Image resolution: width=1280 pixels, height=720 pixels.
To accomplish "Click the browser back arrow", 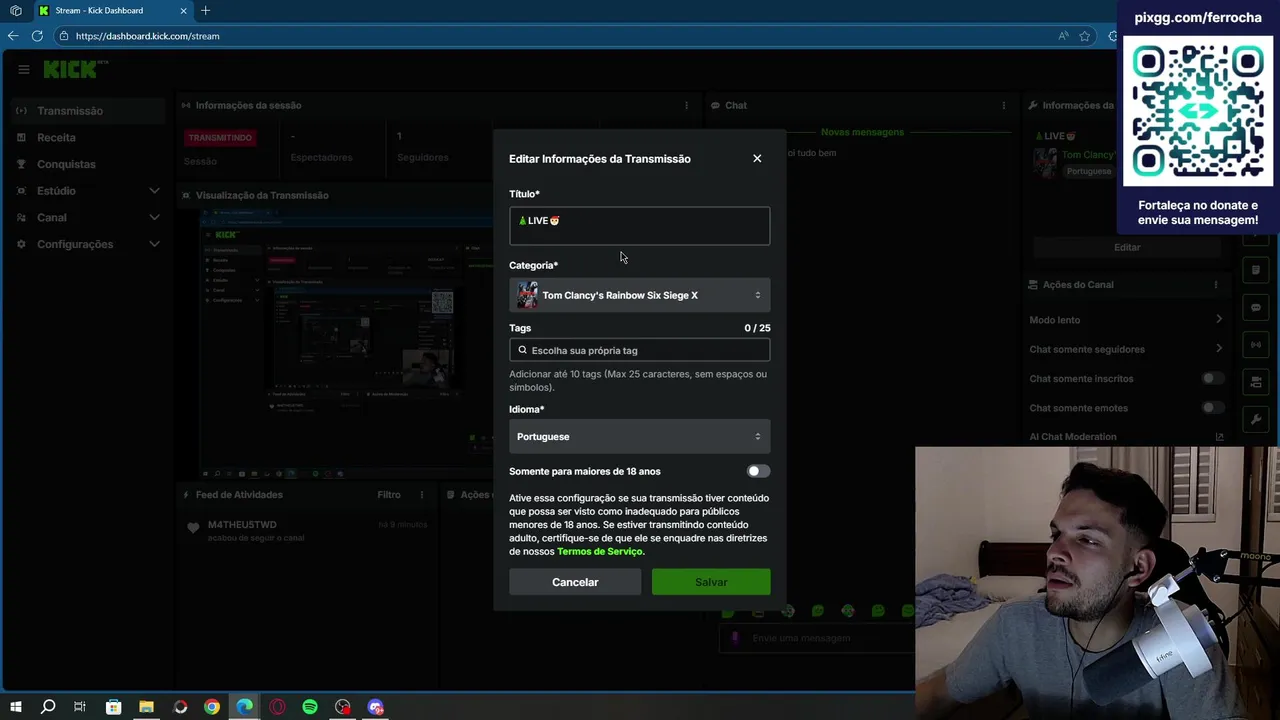I will pyautogui.click(x=13, y=36).
